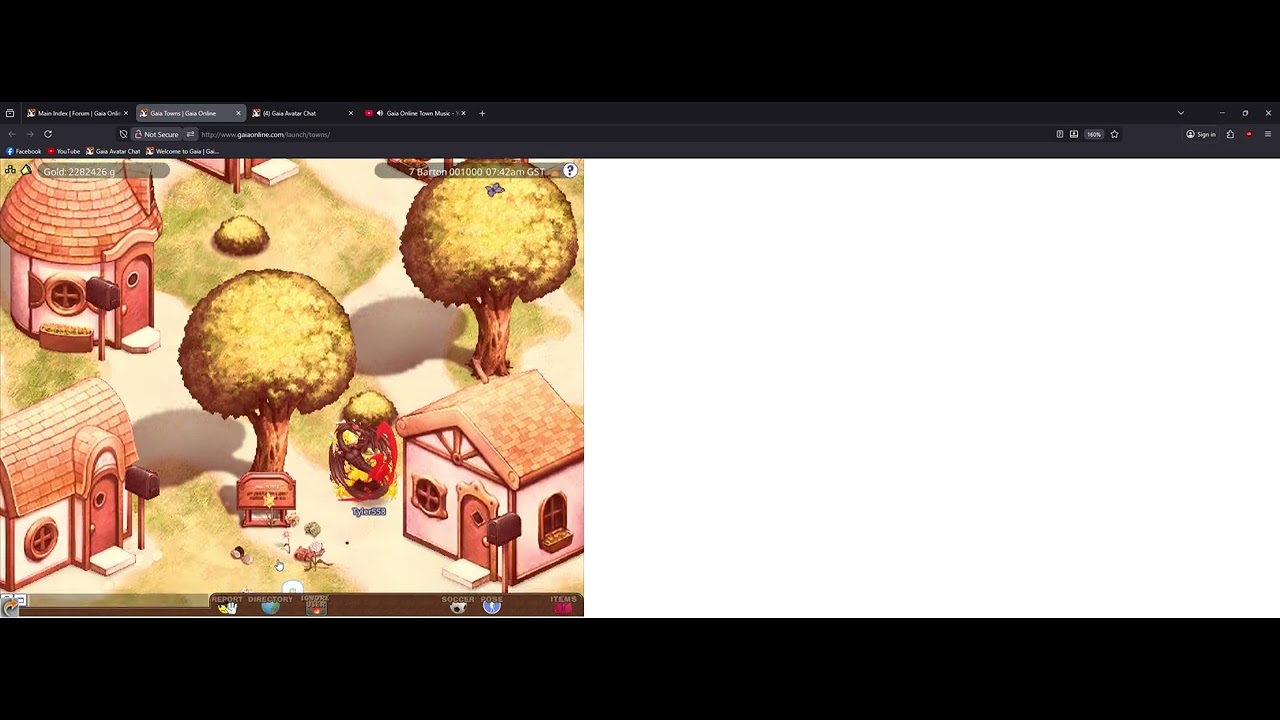Bookmark this page with star
Image resolution: width=1280 pixels, height=720 pixels.
point(1114,134)
